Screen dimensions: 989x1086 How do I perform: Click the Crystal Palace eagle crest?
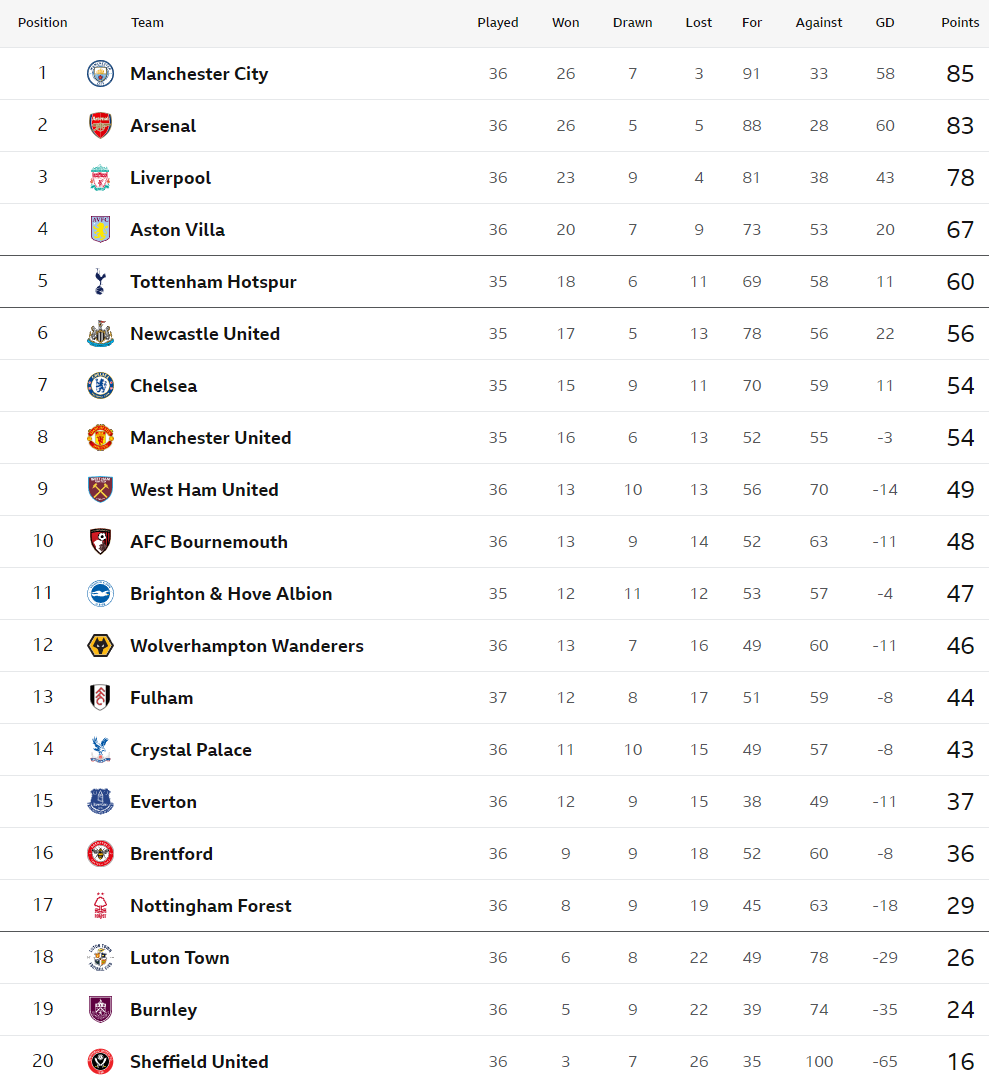click(100, 749)
